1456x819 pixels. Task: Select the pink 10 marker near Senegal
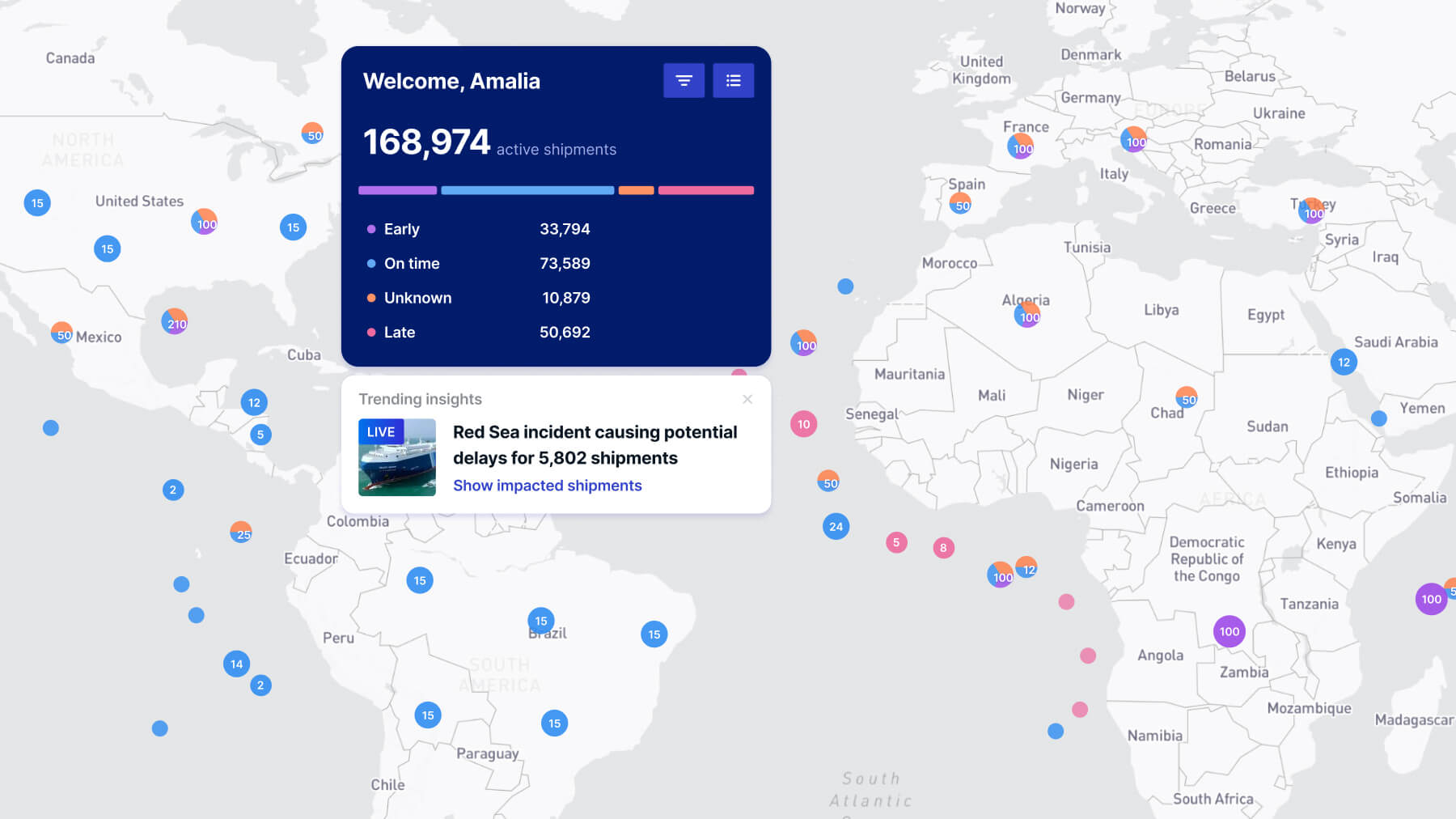(803, 424)
